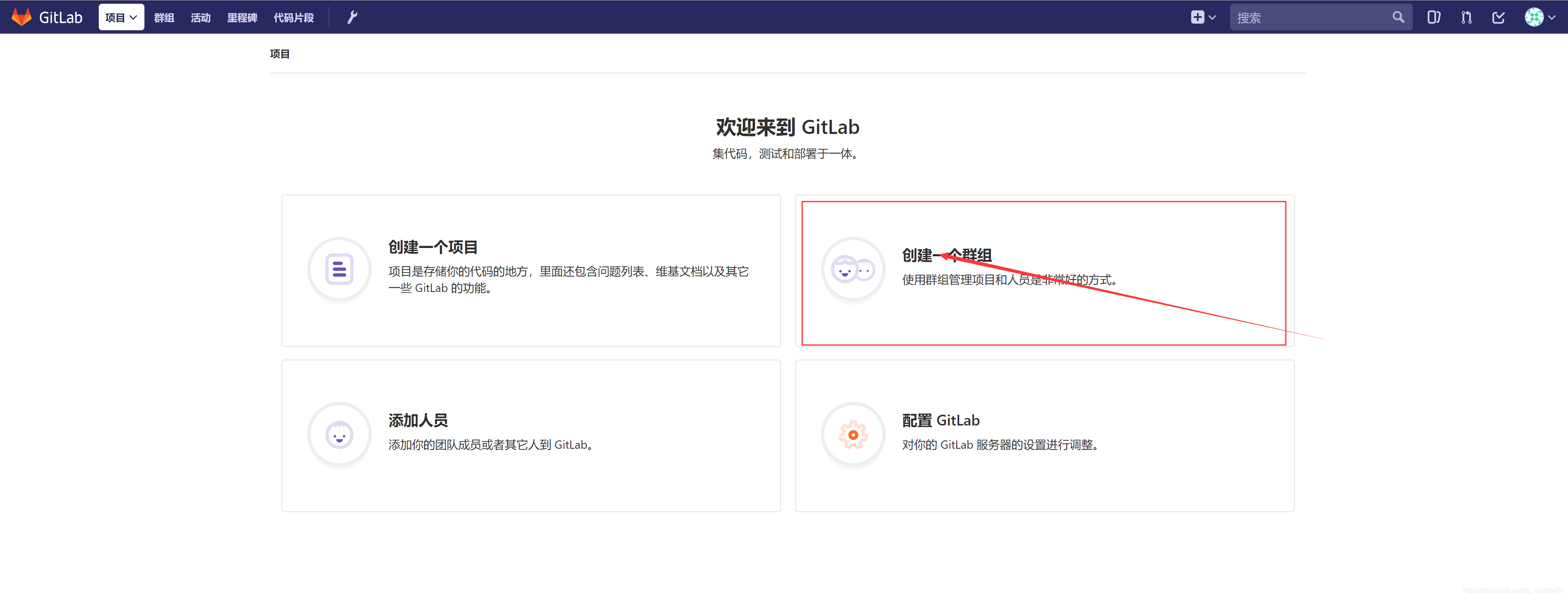Open the 项目 dropdown in navbar

click(x=121, y=17)
